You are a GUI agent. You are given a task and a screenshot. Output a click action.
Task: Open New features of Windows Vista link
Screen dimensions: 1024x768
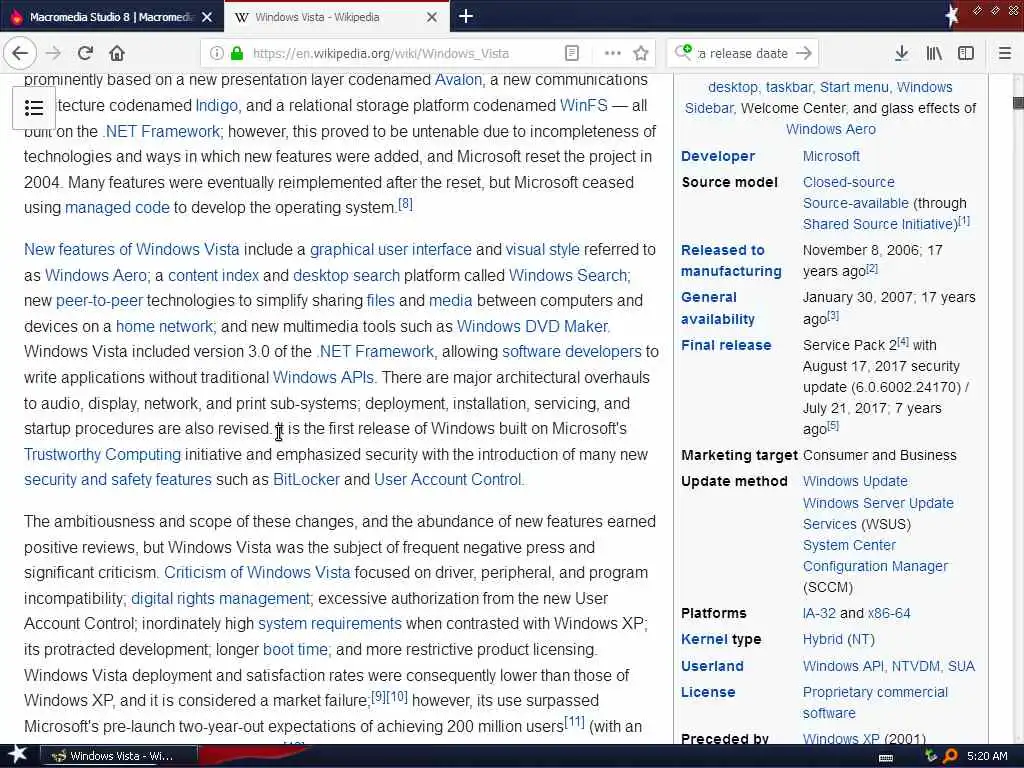point(131,249)
